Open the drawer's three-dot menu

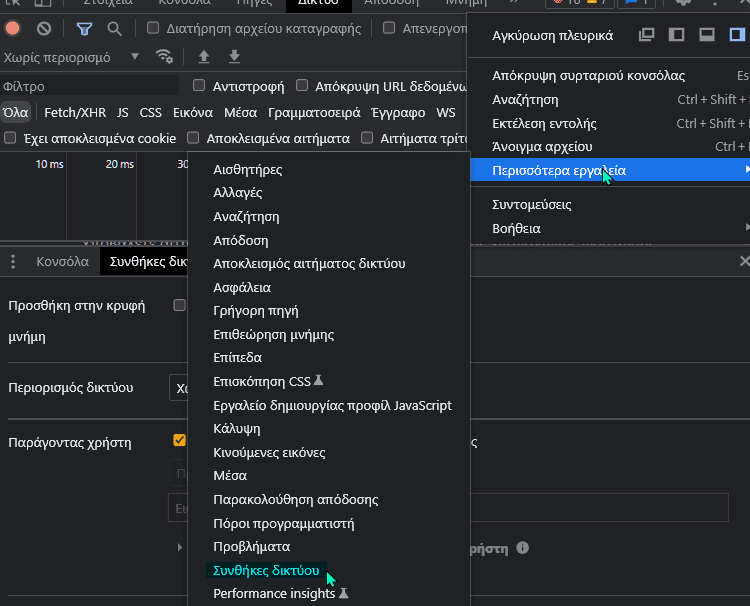pyautogui.click(x=13, y=262)
